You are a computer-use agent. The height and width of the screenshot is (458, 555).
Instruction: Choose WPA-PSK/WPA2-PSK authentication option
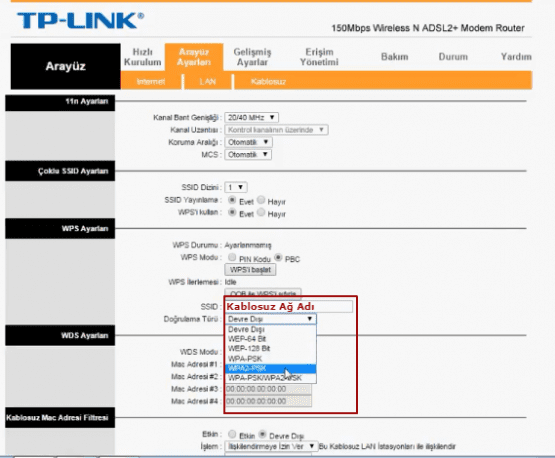tap(271, 378)
